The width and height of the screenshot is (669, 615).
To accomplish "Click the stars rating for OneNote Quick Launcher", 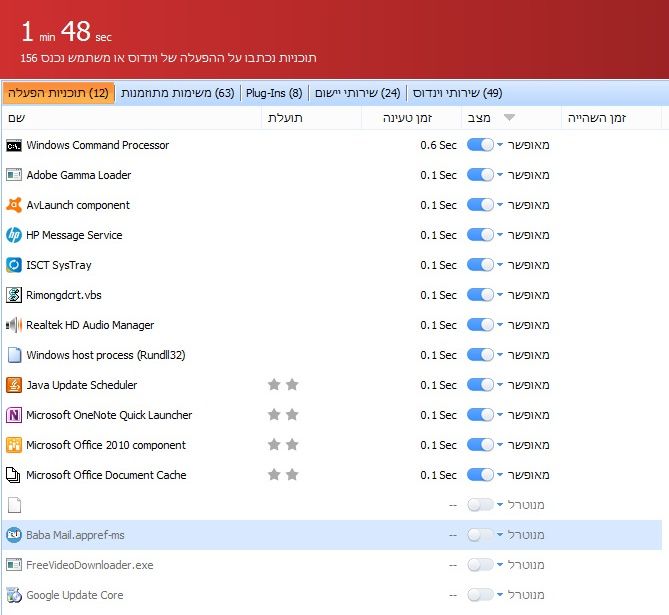I will [x=283, y=414].
